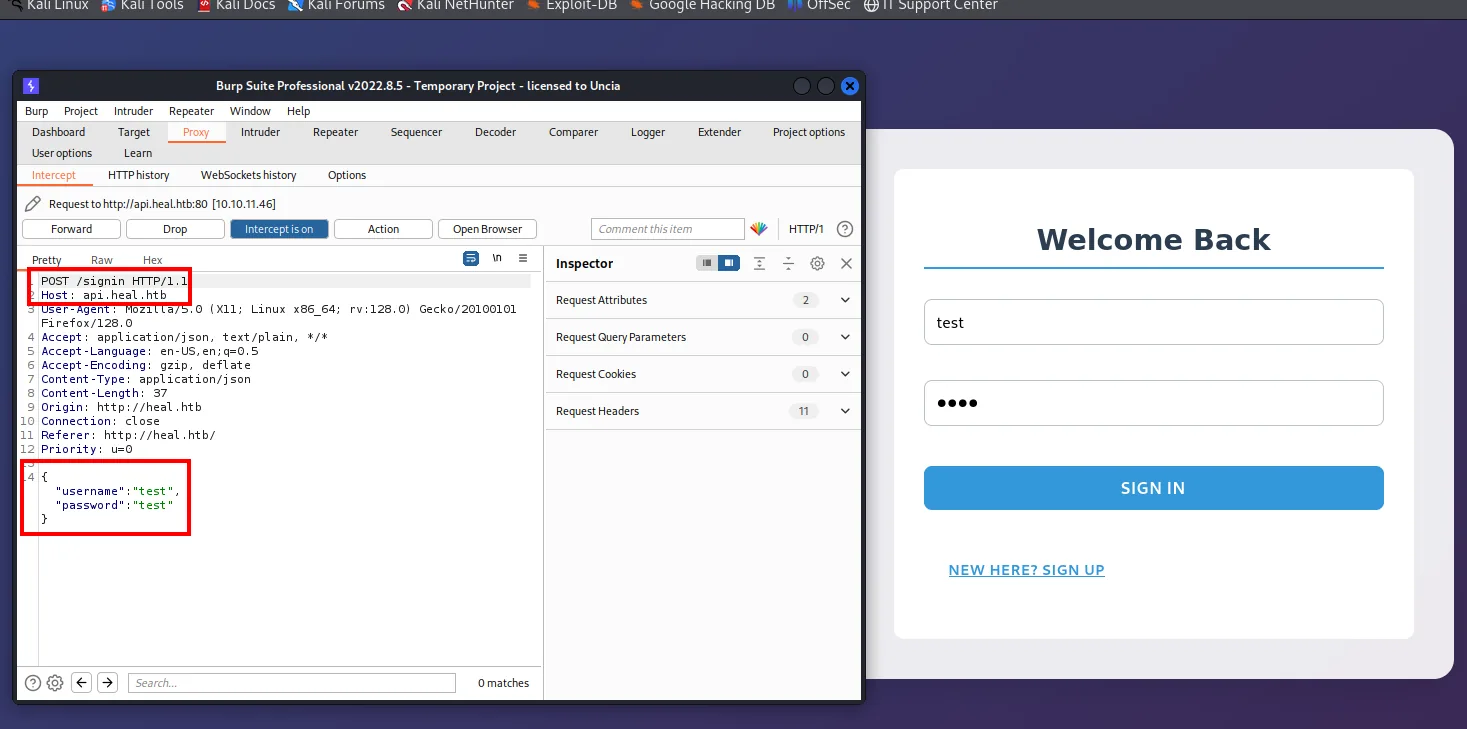Open the Action dropdown menu
This screenshot has width=1467, height=729.
coord(383,229)
